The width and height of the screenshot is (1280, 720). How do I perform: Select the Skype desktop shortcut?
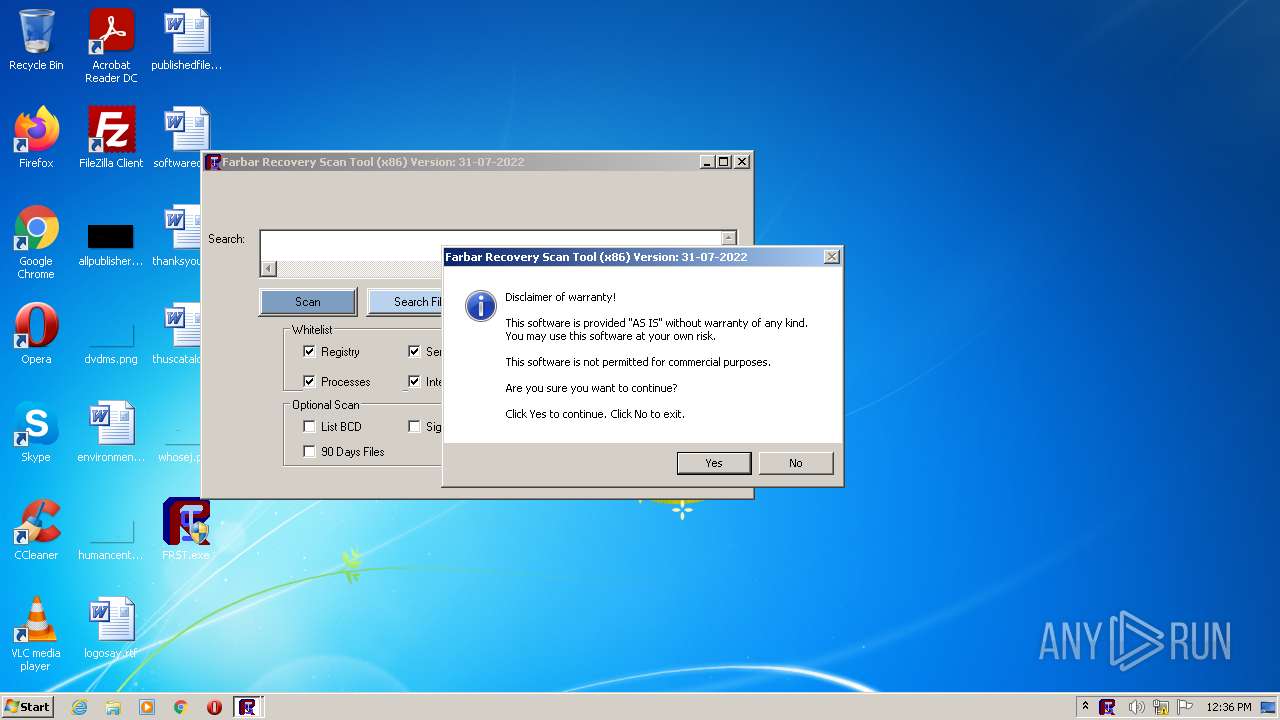pyautogui.click(x=36, y=432)
